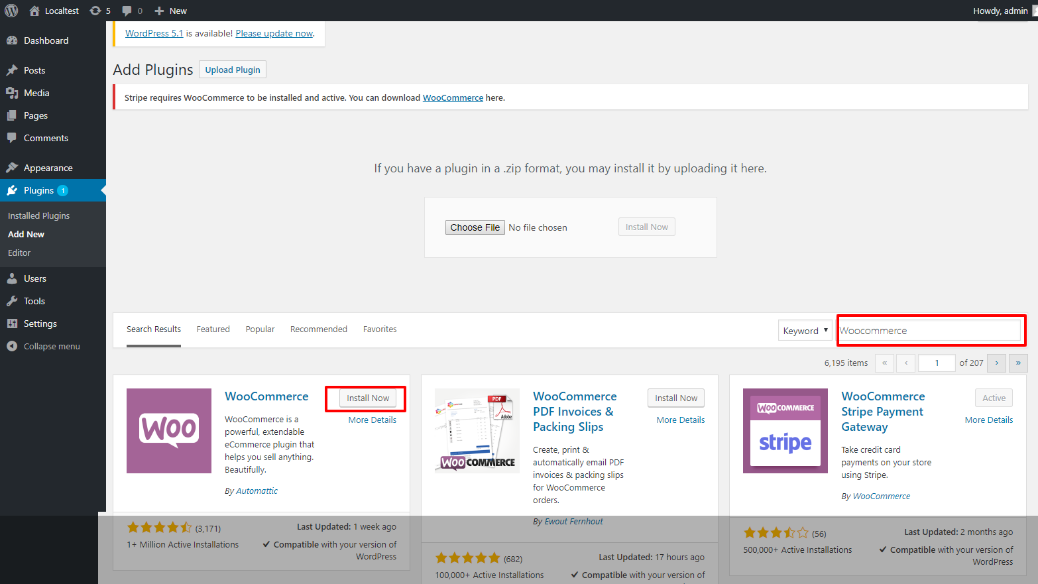Go to next page of search results

pos(996,363)
